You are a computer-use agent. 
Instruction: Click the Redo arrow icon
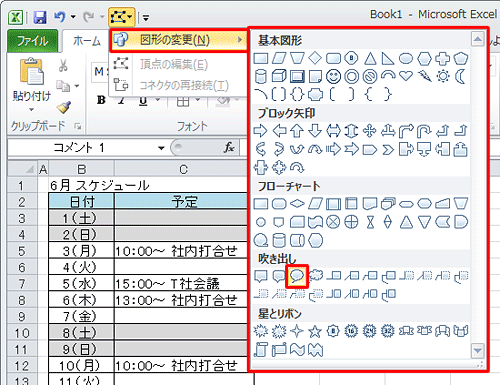click(x=89, y=17)
